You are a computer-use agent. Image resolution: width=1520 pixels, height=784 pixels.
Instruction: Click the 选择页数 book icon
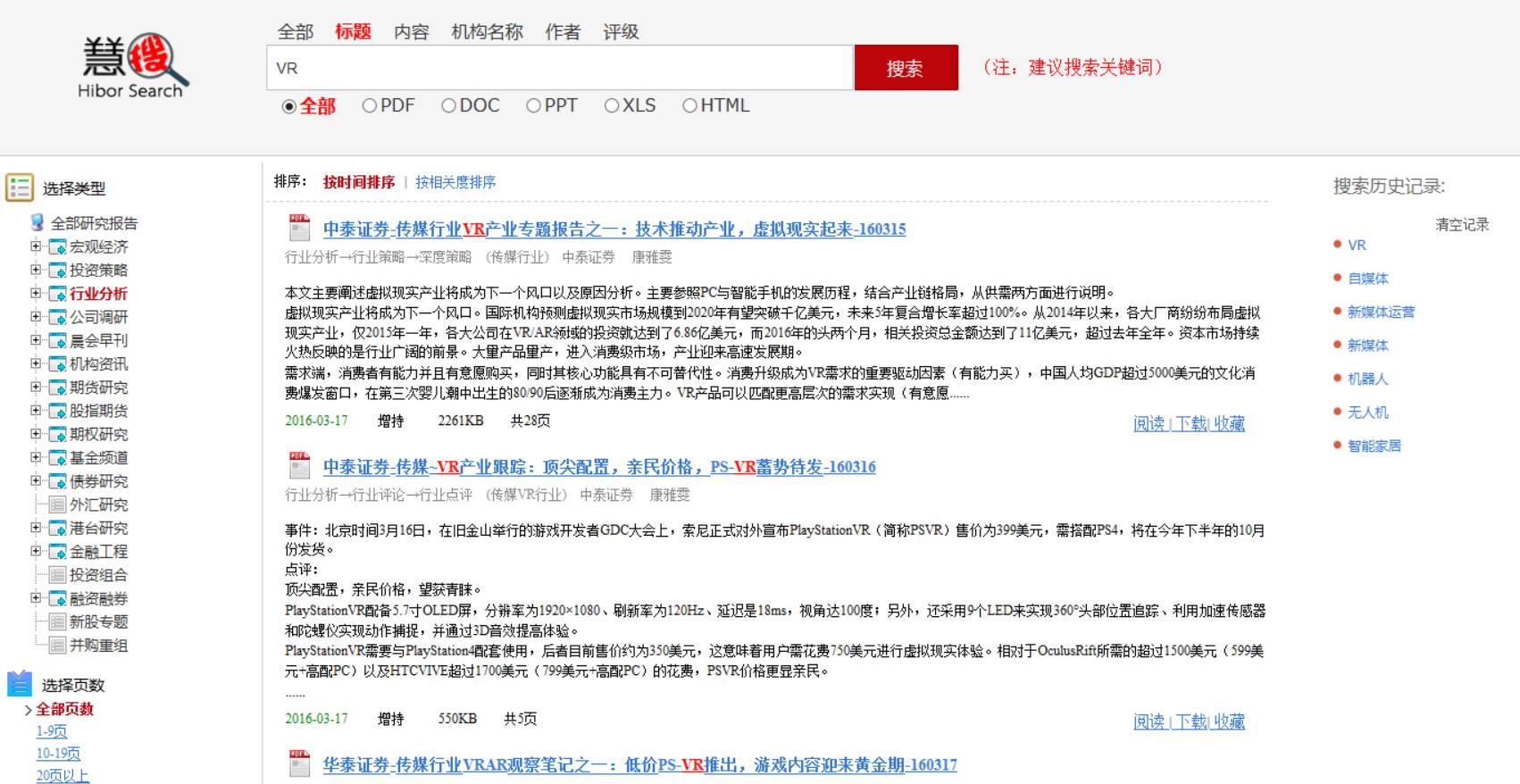20,684
